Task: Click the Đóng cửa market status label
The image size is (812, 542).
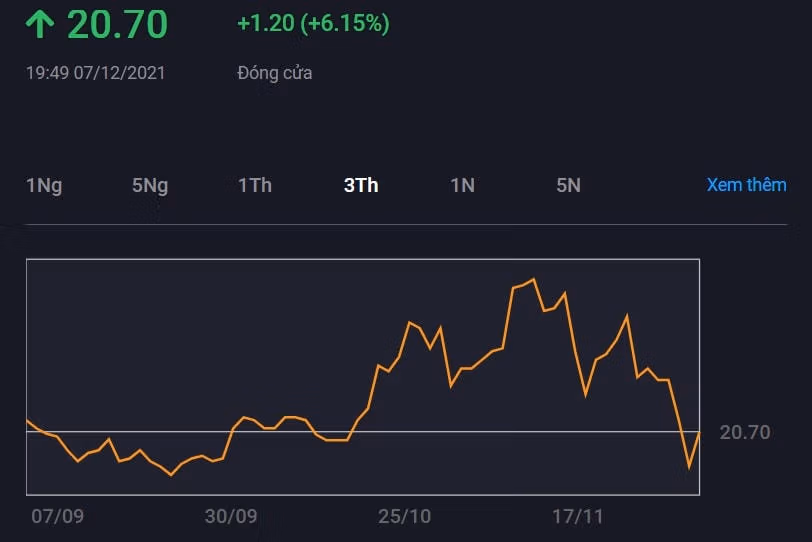Action: (x=275, y=73)
